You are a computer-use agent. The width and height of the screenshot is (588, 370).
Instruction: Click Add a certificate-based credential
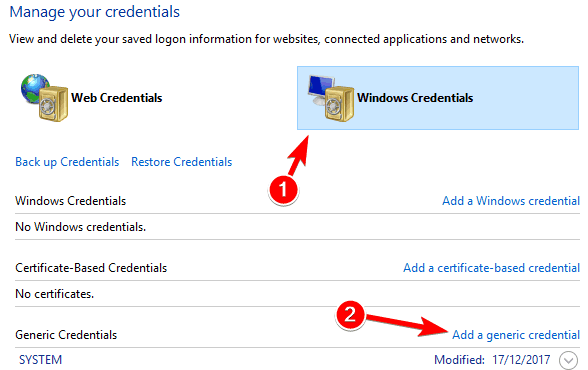[x=491, y=268]
